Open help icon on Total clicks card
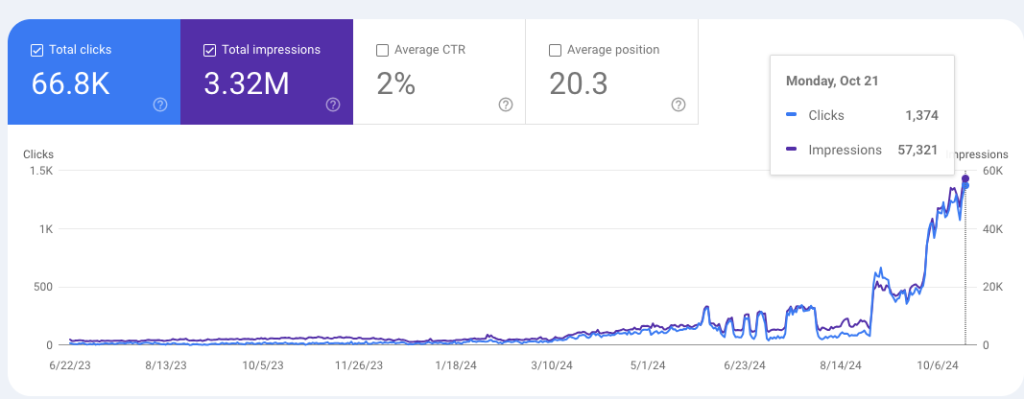Screen dimensions: 1024x399 click(160, 104)
